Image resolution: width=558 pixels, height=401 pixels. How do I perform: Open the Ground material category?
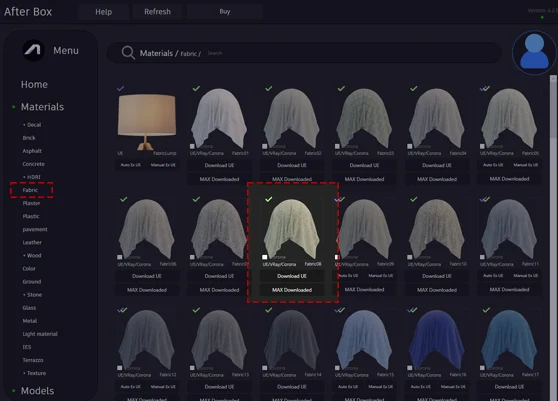click(x=32, y=281)
